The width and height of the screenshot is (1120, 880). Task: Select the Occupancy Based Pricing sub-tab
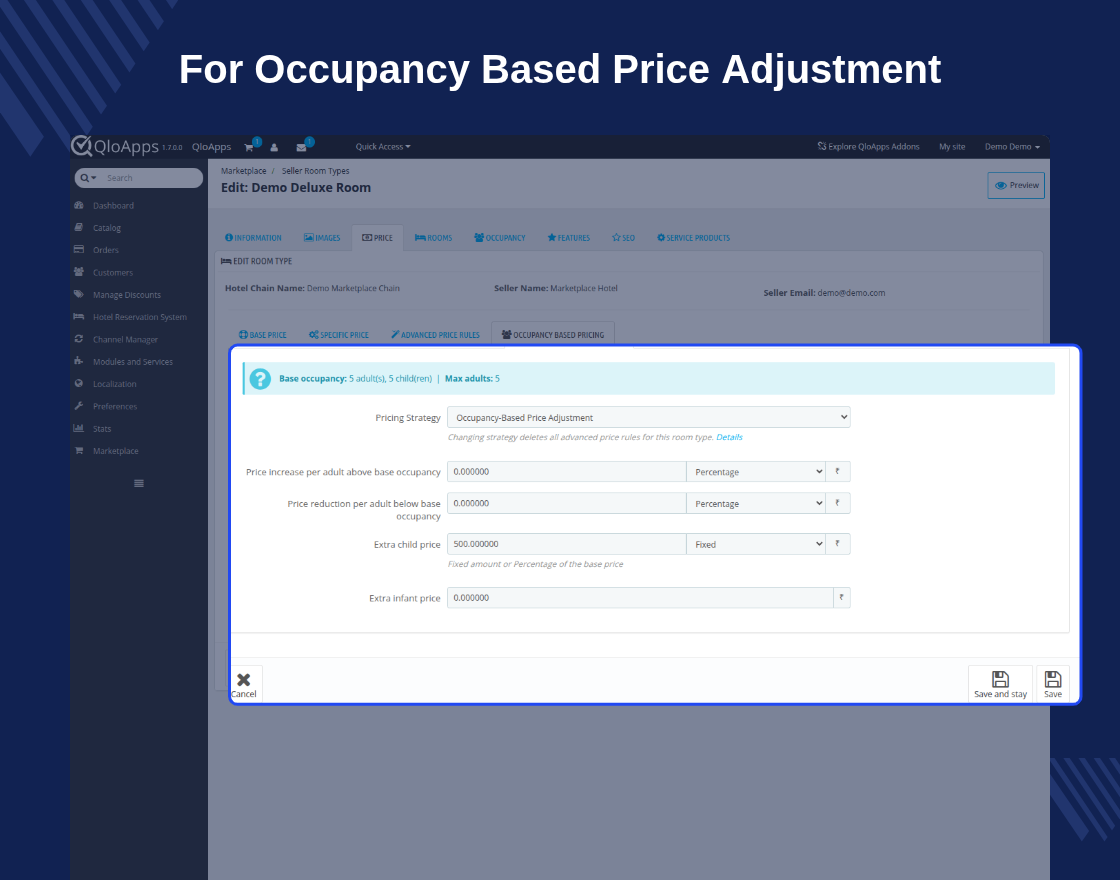553,334
